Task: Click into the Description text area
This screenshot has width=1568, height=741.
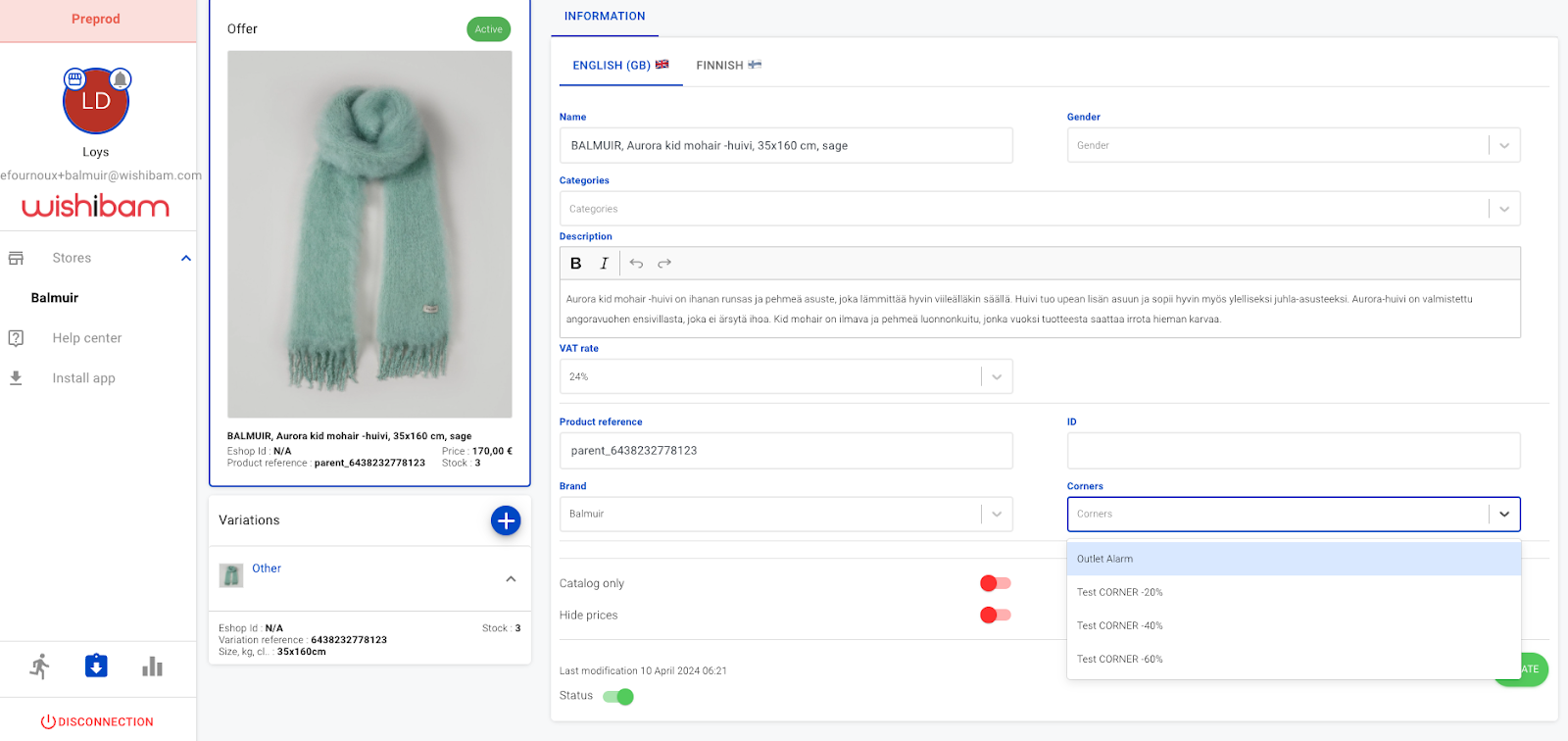Action: [1040, 309]
